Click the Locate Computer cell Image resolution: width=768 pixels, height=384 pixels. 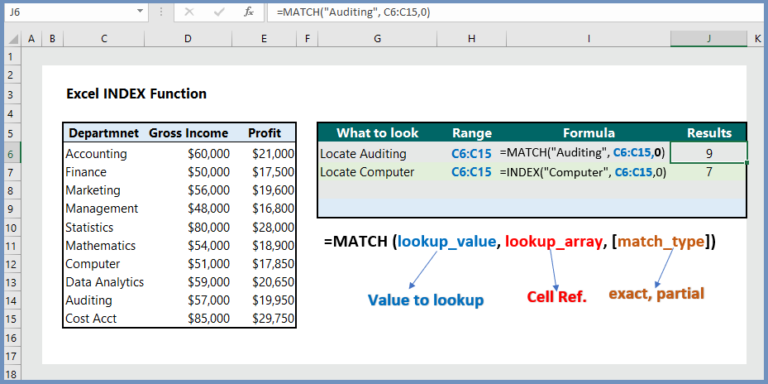377,172
